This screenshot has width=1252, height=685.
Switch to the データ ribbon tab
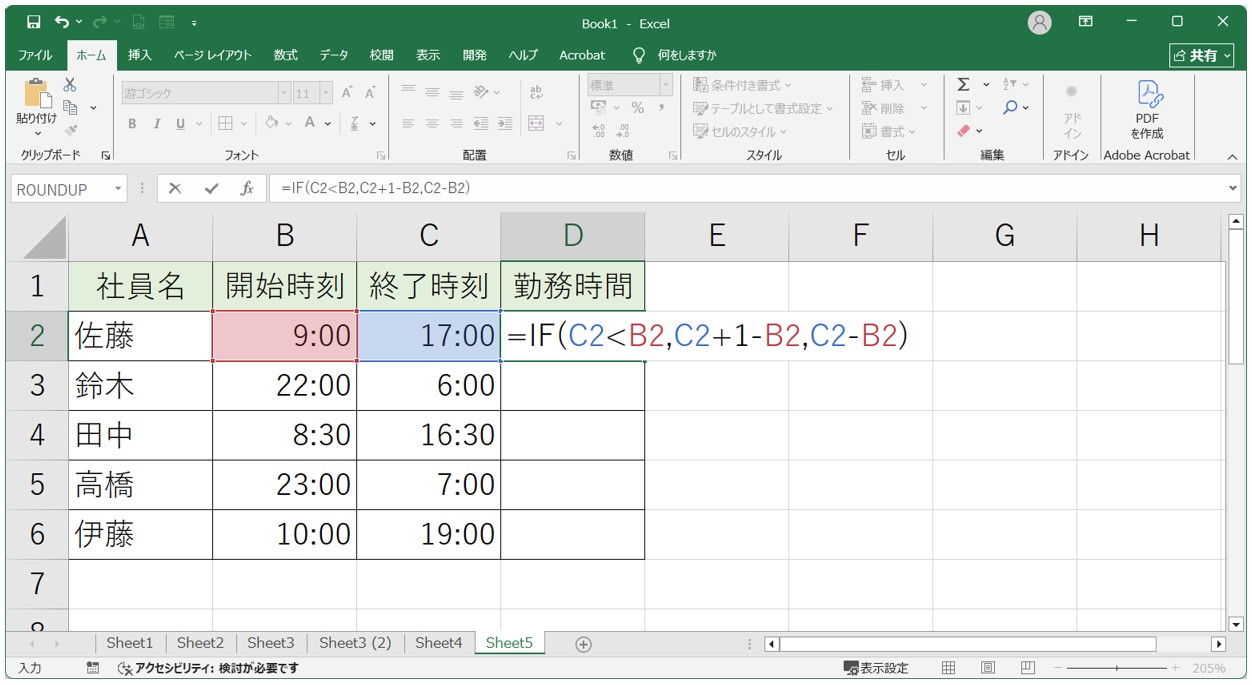coord(334,55)
